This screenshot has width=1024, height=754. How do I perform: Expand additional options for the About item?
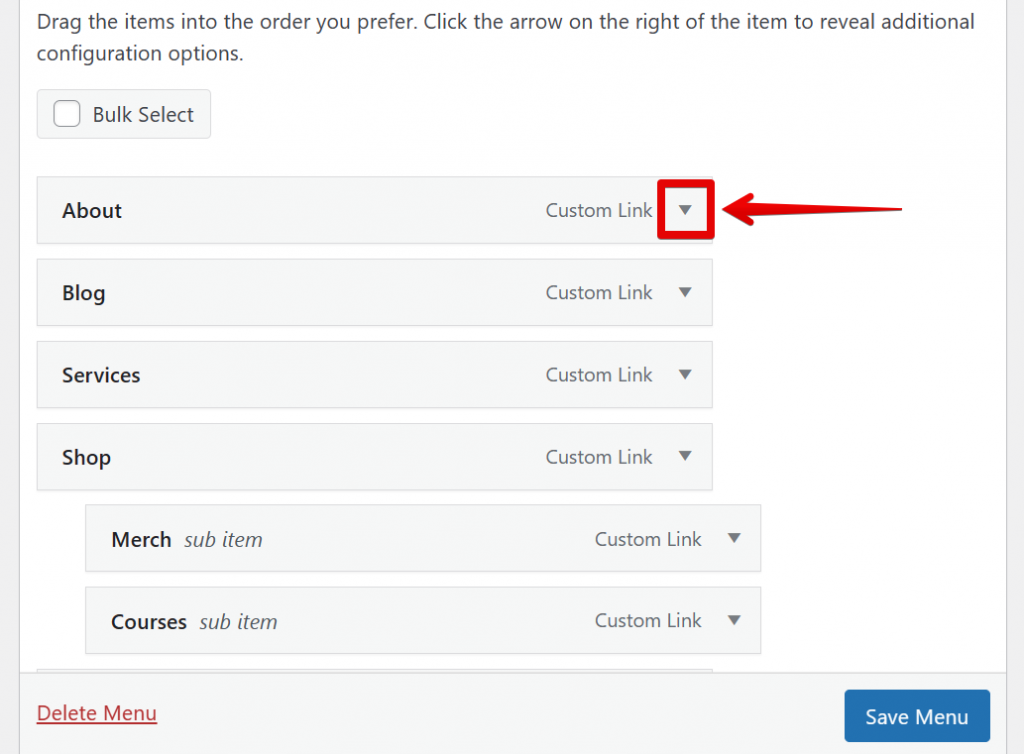point(685,210)
